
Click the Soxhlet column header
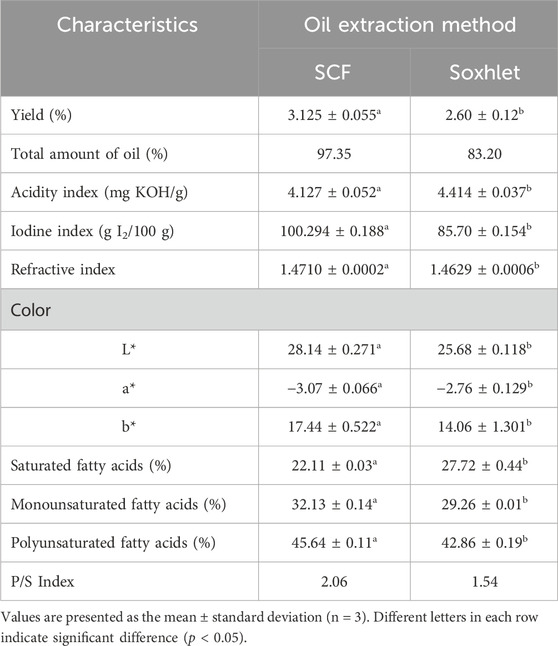485,73
